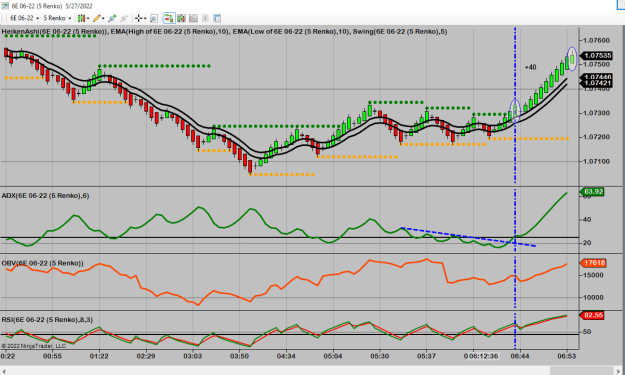Open the Indicators line-chart icon

pos(193,18)
